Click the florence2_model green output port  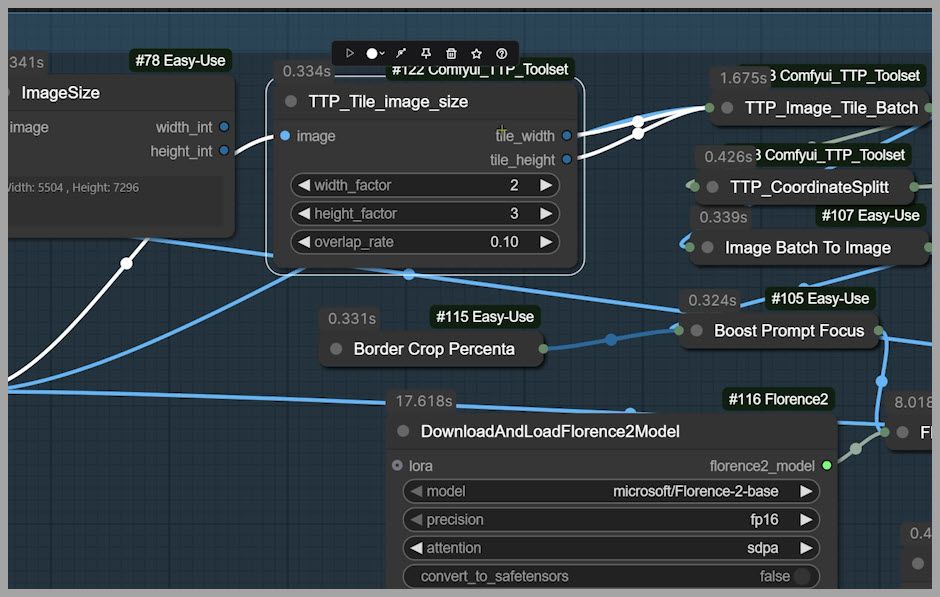pos(827,465)
